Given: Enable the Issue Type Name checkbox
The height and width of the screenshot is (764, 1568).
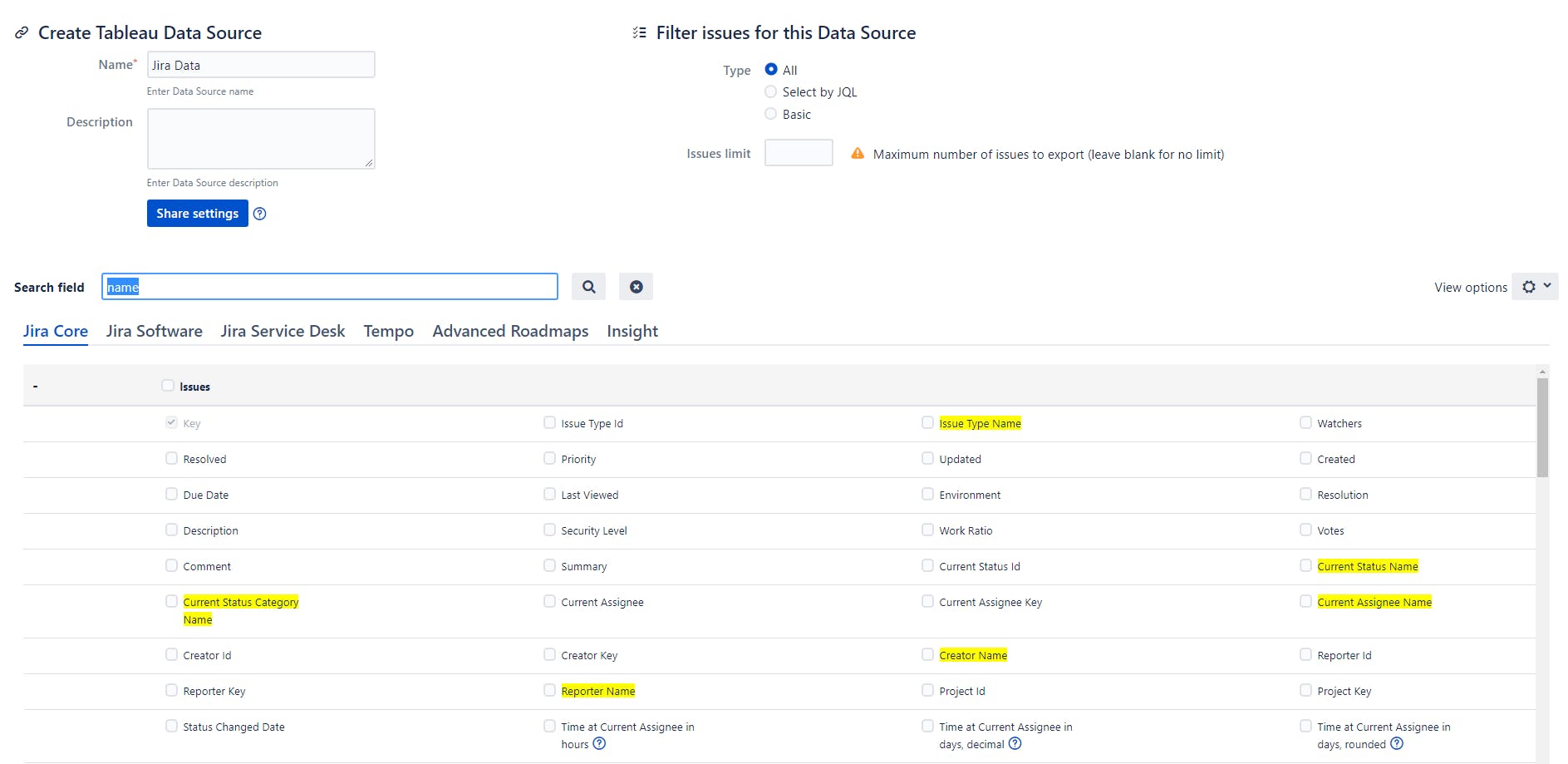Looking at the screenshot, I should tap(927, 423).
